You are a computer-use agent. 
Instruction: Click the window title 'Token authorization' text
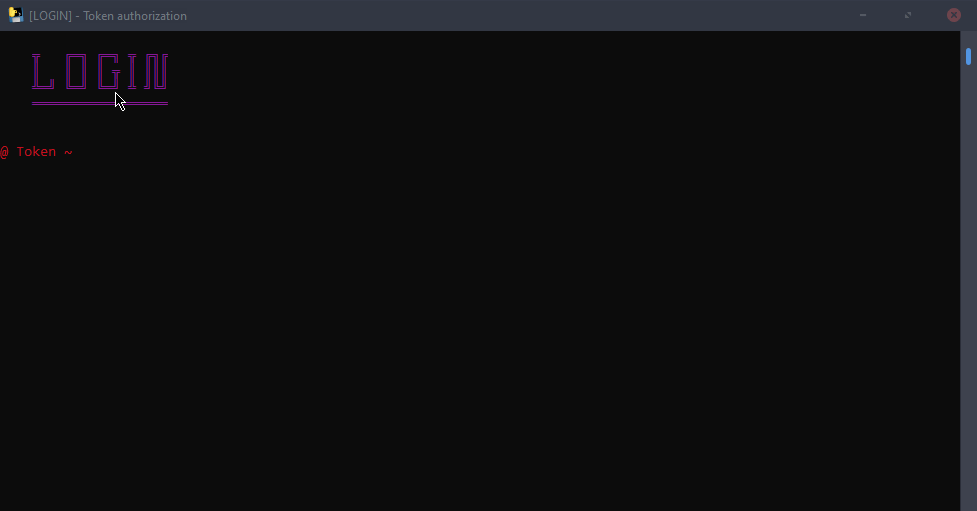pyautogui.click(x=135, y=16)
